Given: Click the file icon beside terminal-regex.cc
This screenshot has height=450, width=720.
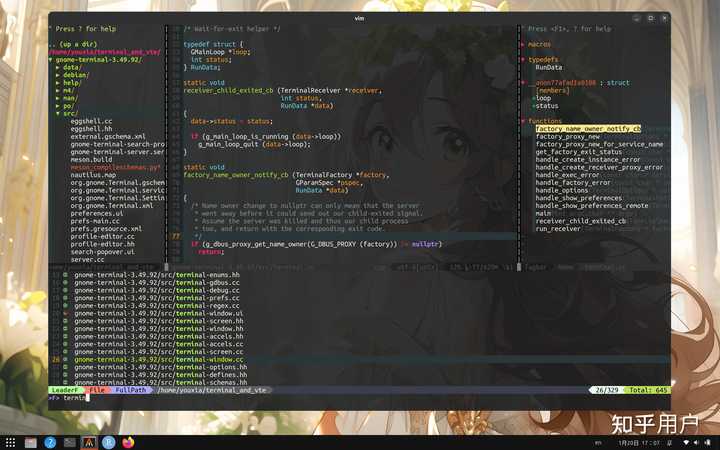Looking at the screenshot, I should pos(66,306).
